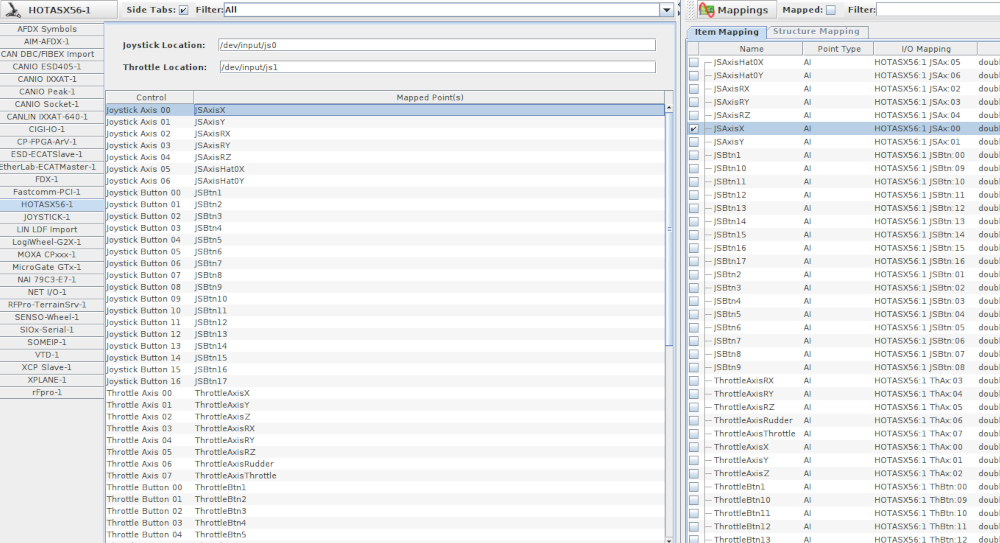Select the Throttle Button 04 row
Screen dimensions: 1000x543
tap(385, 535)
